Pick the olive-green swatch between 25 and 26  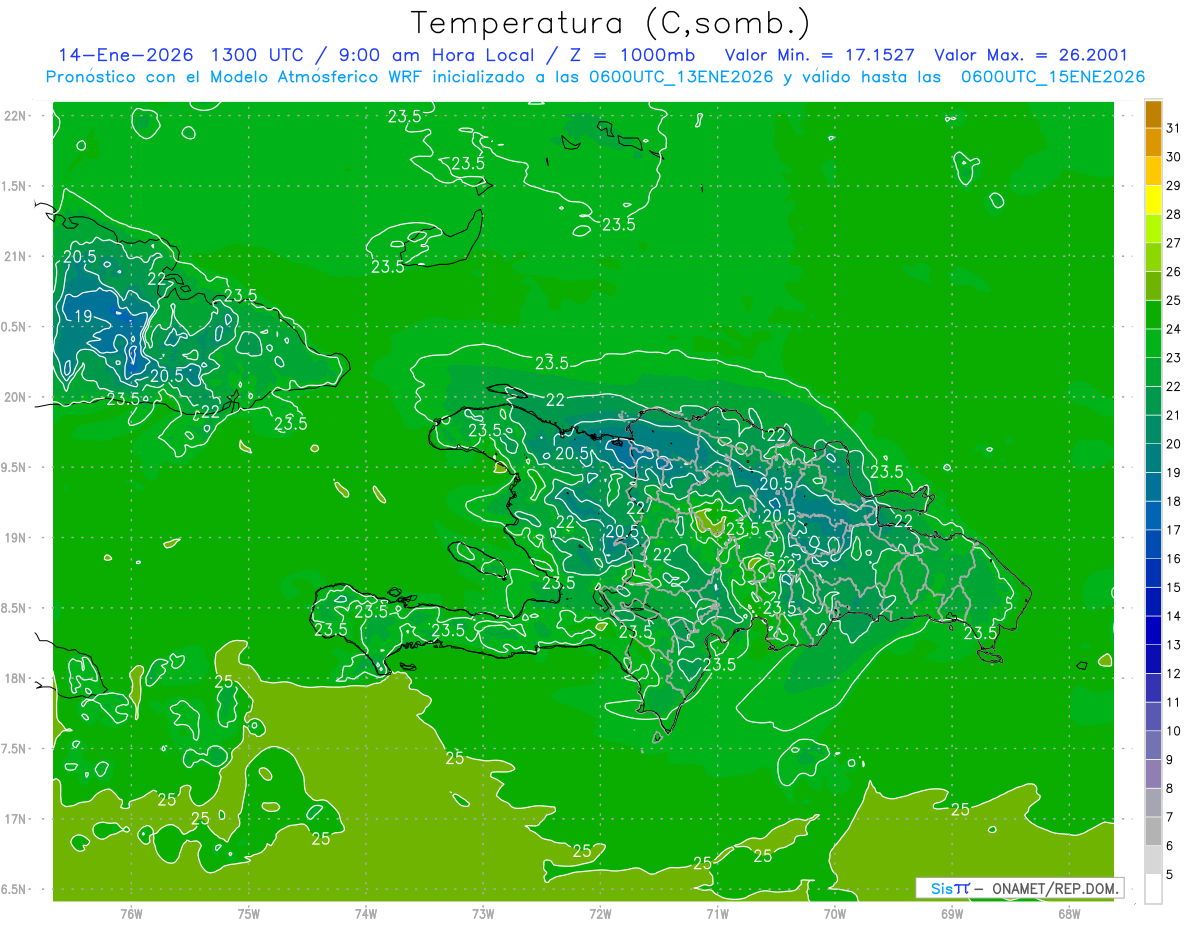point(1153,286)
